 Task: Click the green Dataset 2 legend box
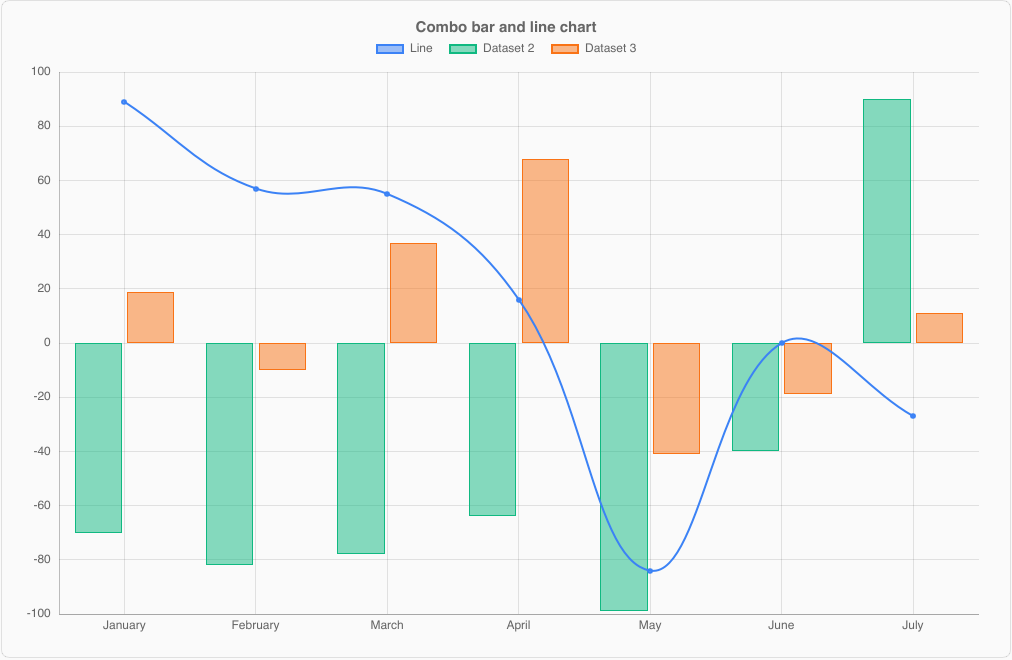click(x=463, y=48)
